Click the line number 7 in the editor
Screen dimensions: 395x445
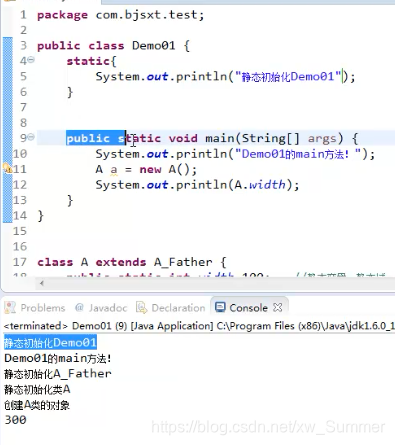tap(23, 107)
